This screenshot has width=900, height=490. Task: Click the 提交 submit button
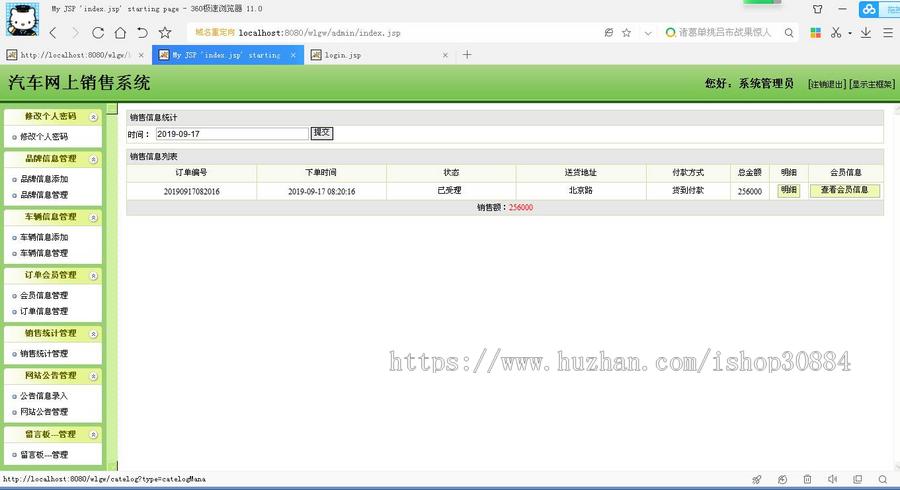tap(321, 133)
